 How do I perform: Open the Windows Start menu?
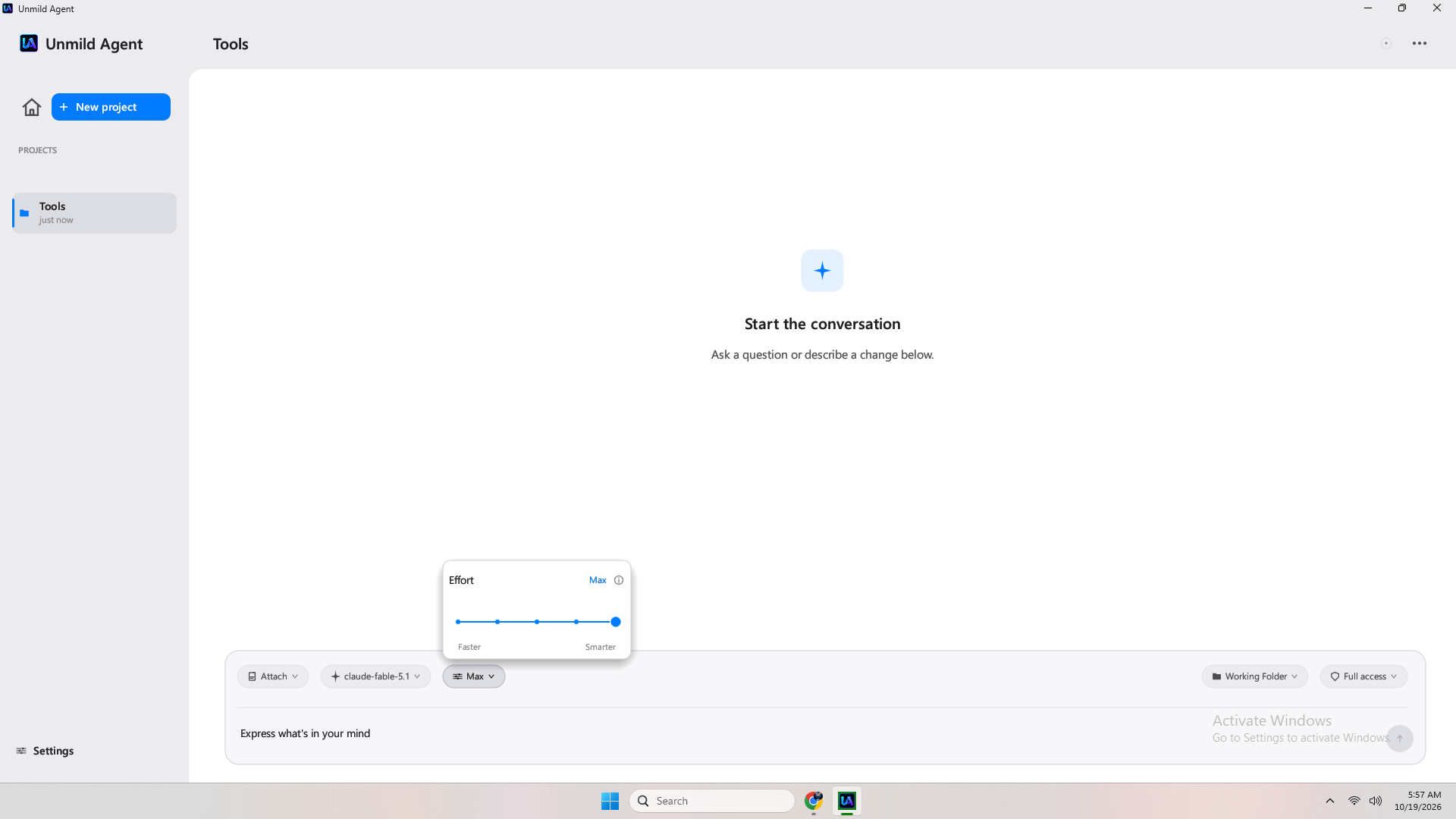point(610,801)
